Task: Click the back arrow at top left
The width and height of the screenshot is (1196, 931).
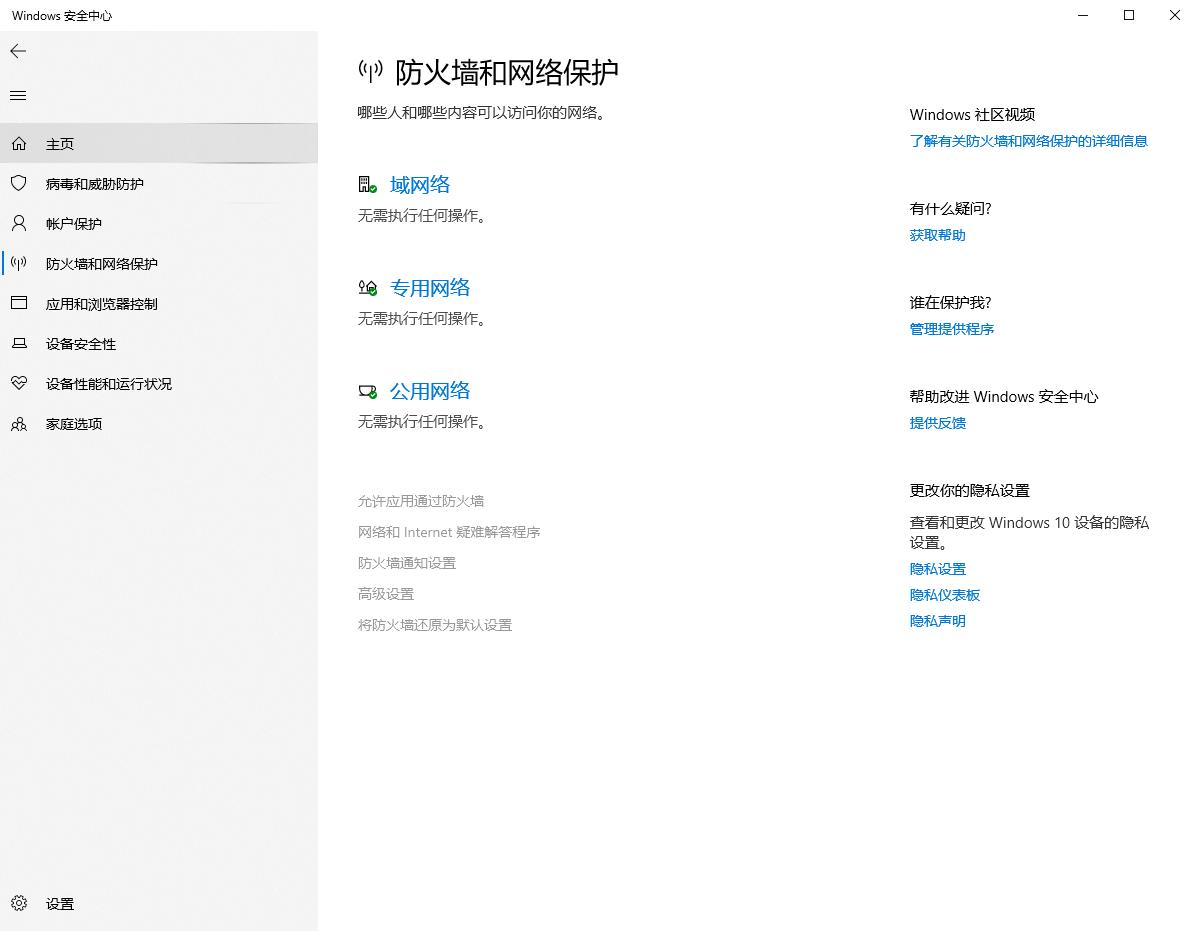Action: click(x=18, y=51)
